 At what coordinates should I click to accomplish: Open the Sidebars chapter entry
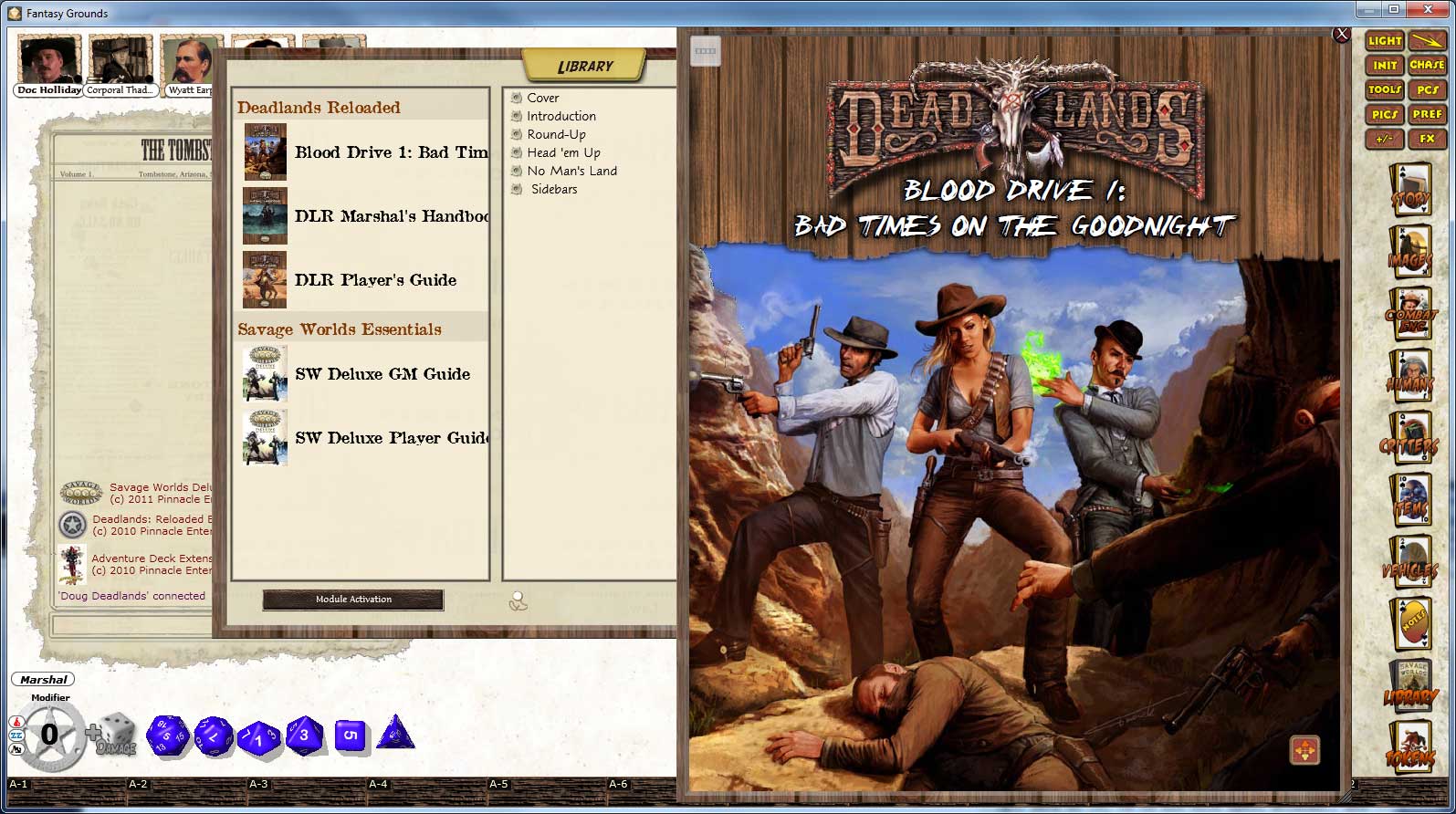(x=553, y=189)
